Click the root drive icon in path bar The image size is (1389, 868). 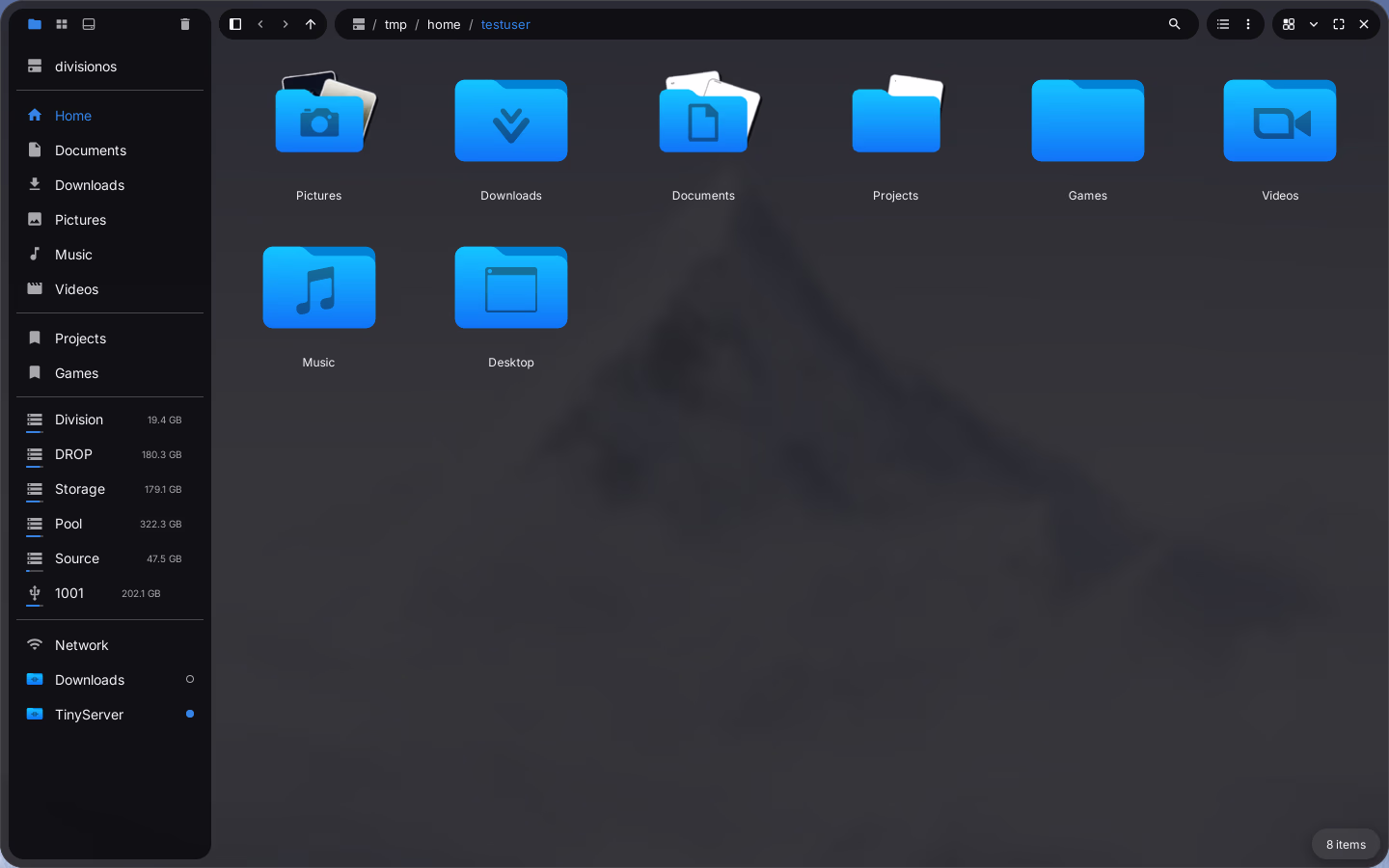(359, 24)
